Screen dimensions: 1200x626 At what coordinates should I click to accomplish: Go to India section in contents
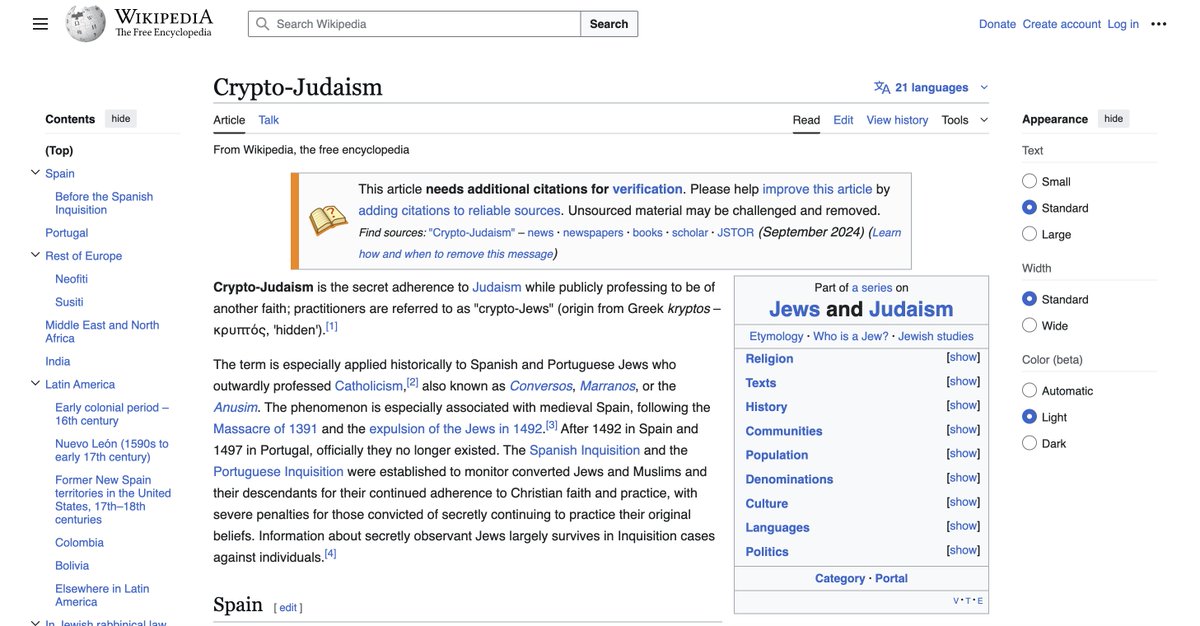click(x=58, y=361)
